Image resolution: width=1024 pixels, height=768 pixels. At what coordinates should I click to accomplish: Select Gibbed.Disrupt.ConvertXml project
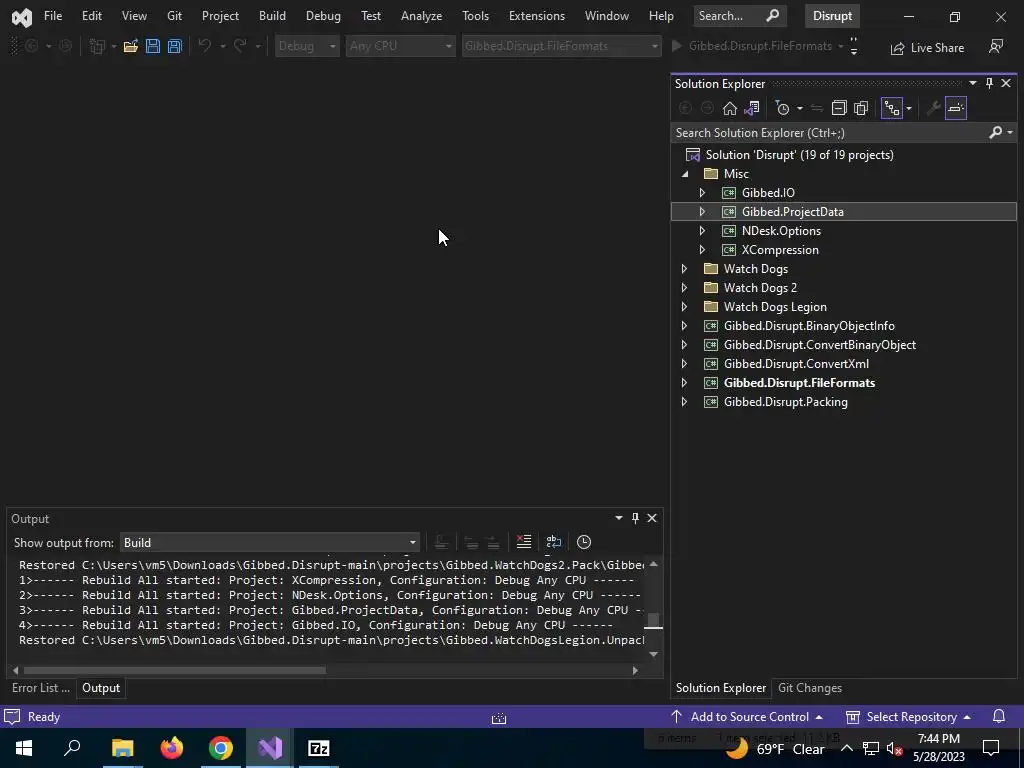(x=796, y=363)
